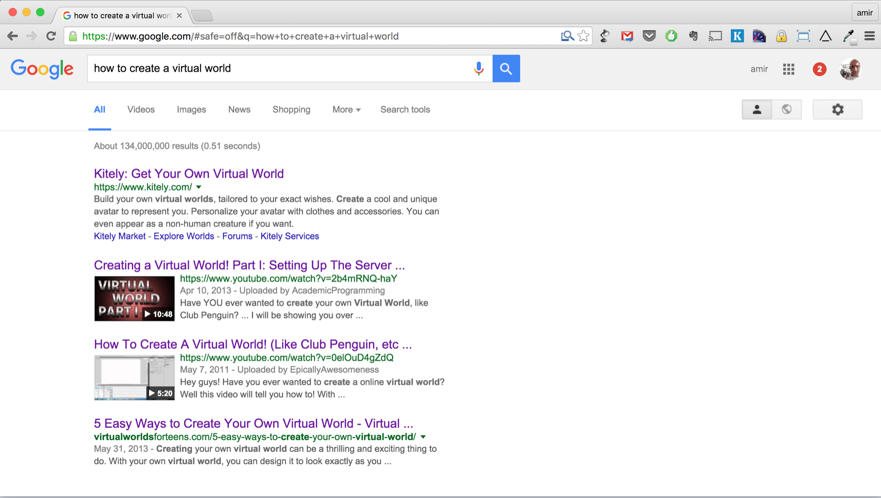
Task: Open the Kitely Market sitelink
Action: click(120, 236)
